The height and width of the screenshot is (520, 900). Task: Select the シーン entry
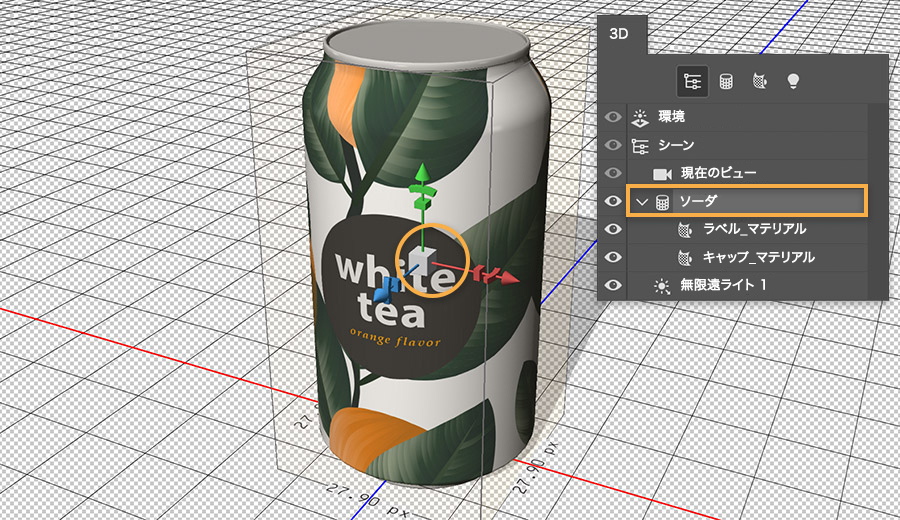click(x=747, y=145)
